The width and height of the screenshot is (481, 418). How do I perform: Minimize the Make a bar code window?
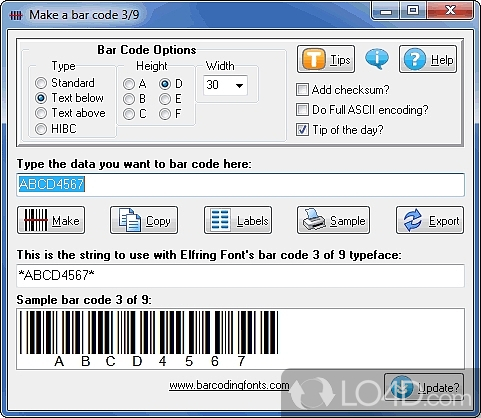(386, 12)
